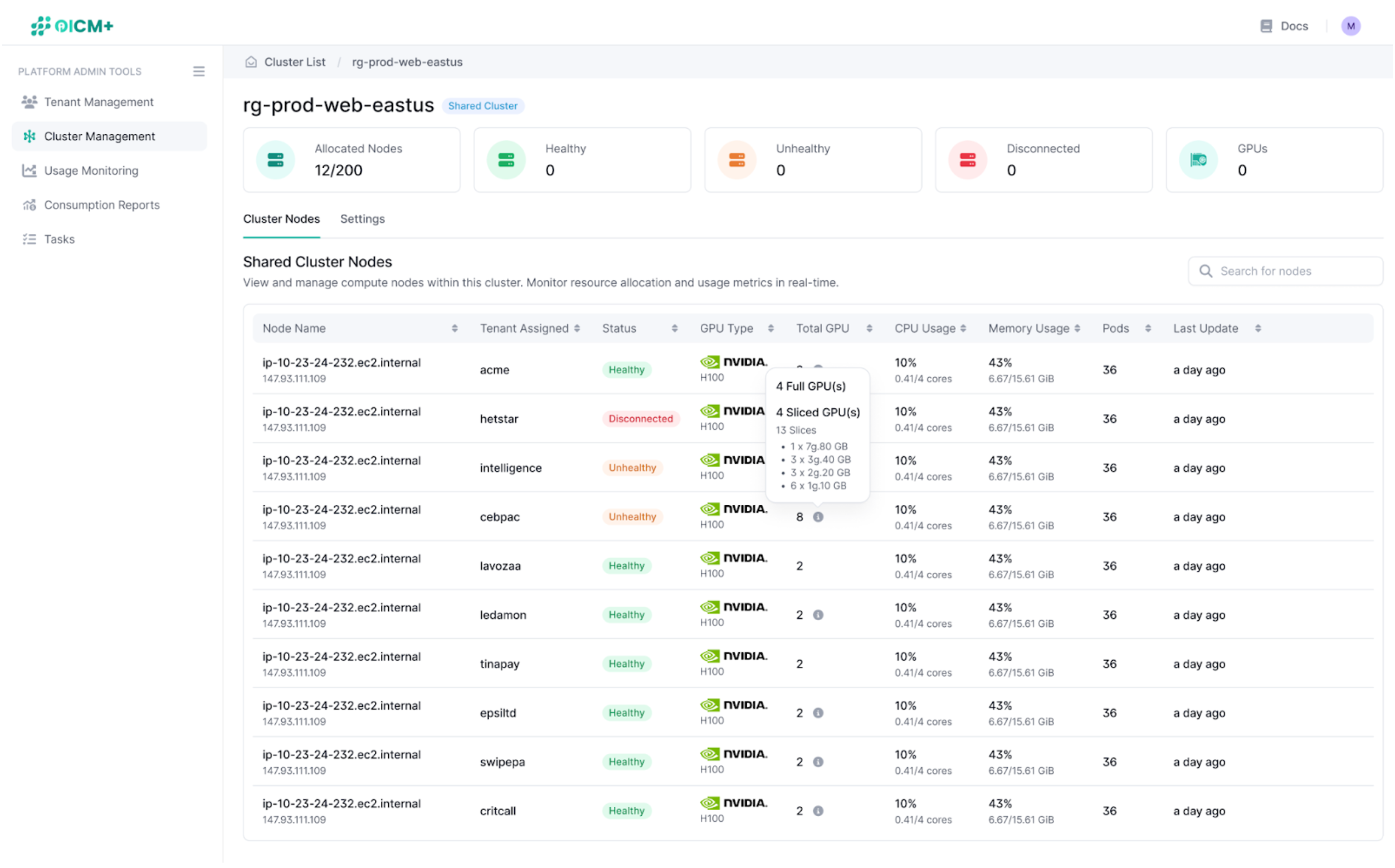Click info icon in ledamon row
The image size is (1395, 868).
point(818,615)
